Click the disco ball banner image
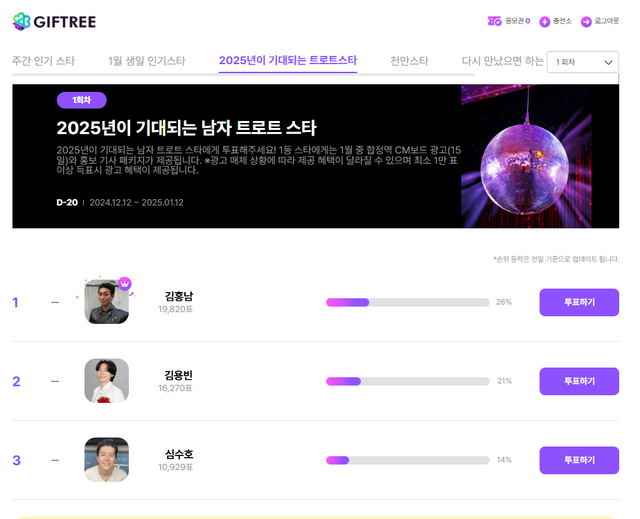 coord(526,156)
